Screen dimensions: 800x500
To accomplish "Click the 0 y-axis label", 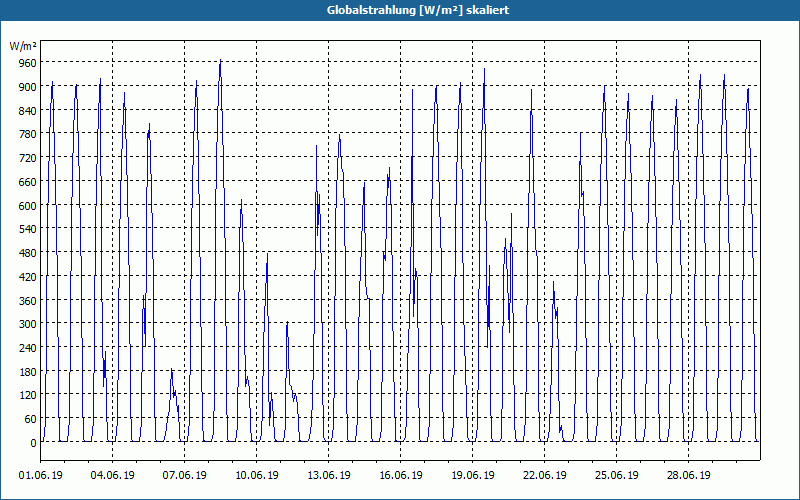I will click(33, 443).
